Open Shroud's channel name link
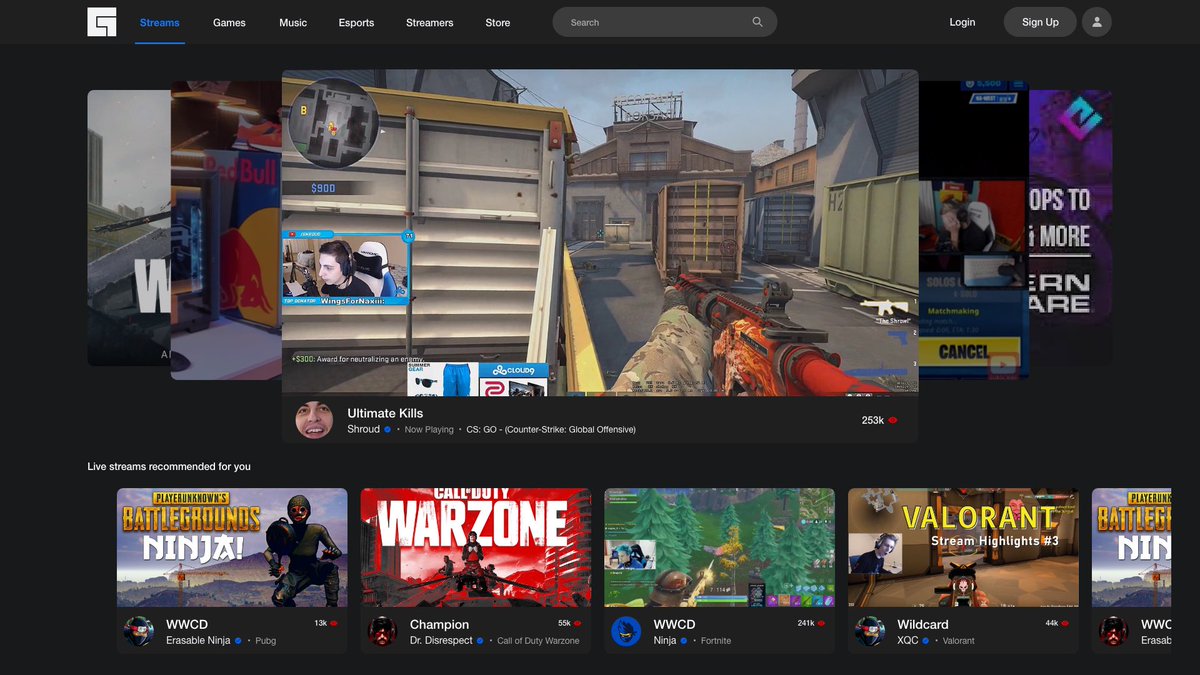Screen dimensions: 1200x675 pos(364,429)
